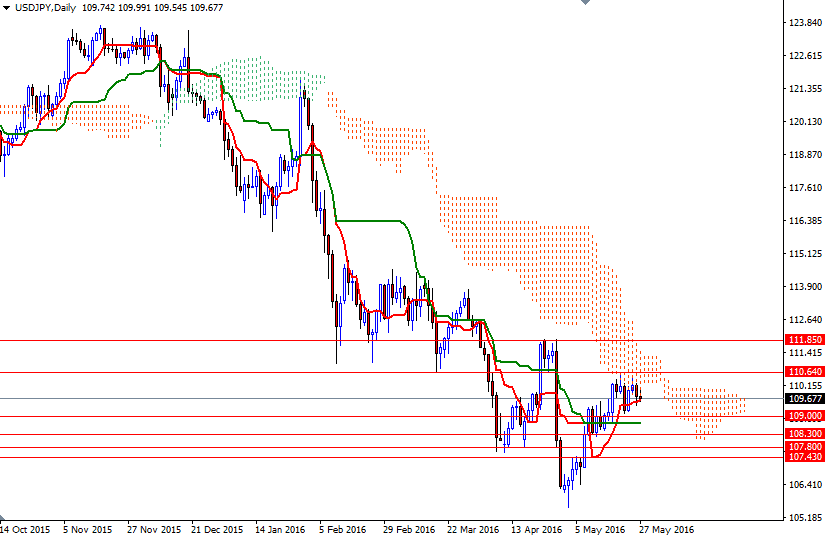Click the 105.185 price scale value

[x=805, y=518]
